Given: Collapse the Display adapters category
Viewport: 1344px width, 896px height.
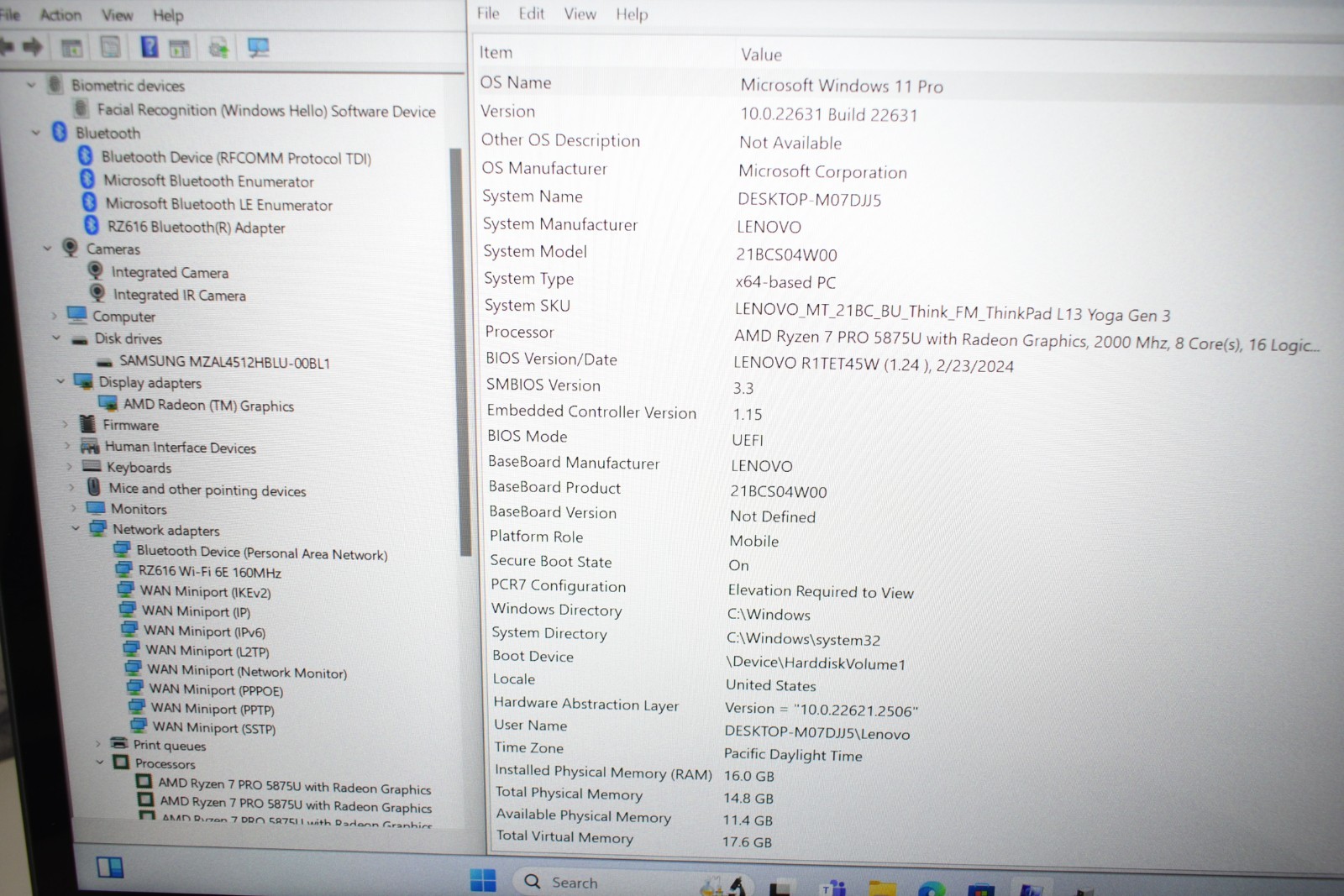Looking at the screenshot, I should click(x=60, y=381).
